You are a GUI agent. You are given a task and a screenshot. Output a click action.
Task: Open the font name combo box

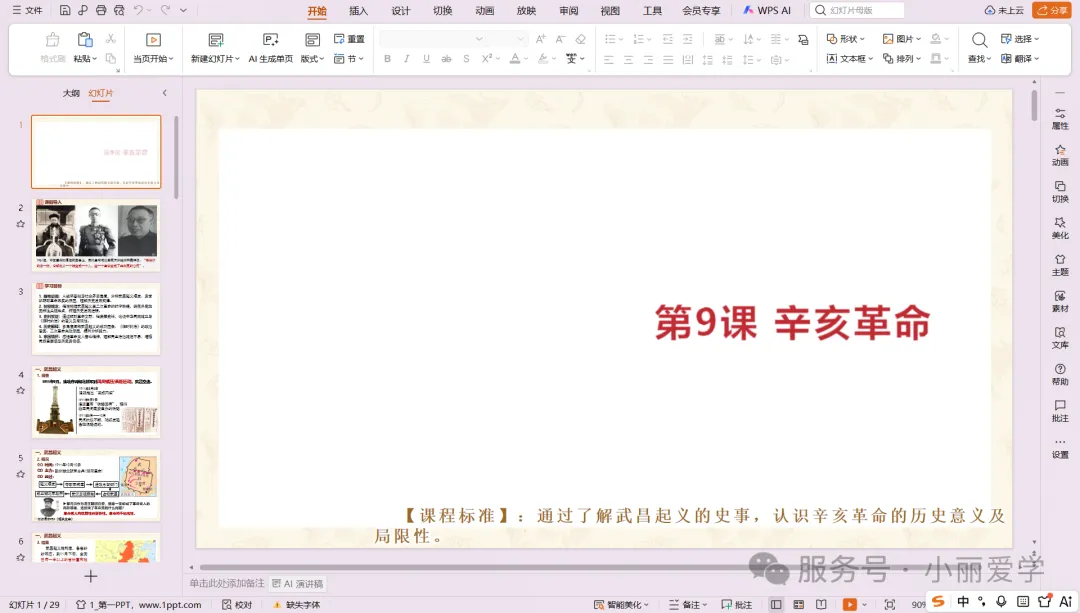click(x=433, y=39)
